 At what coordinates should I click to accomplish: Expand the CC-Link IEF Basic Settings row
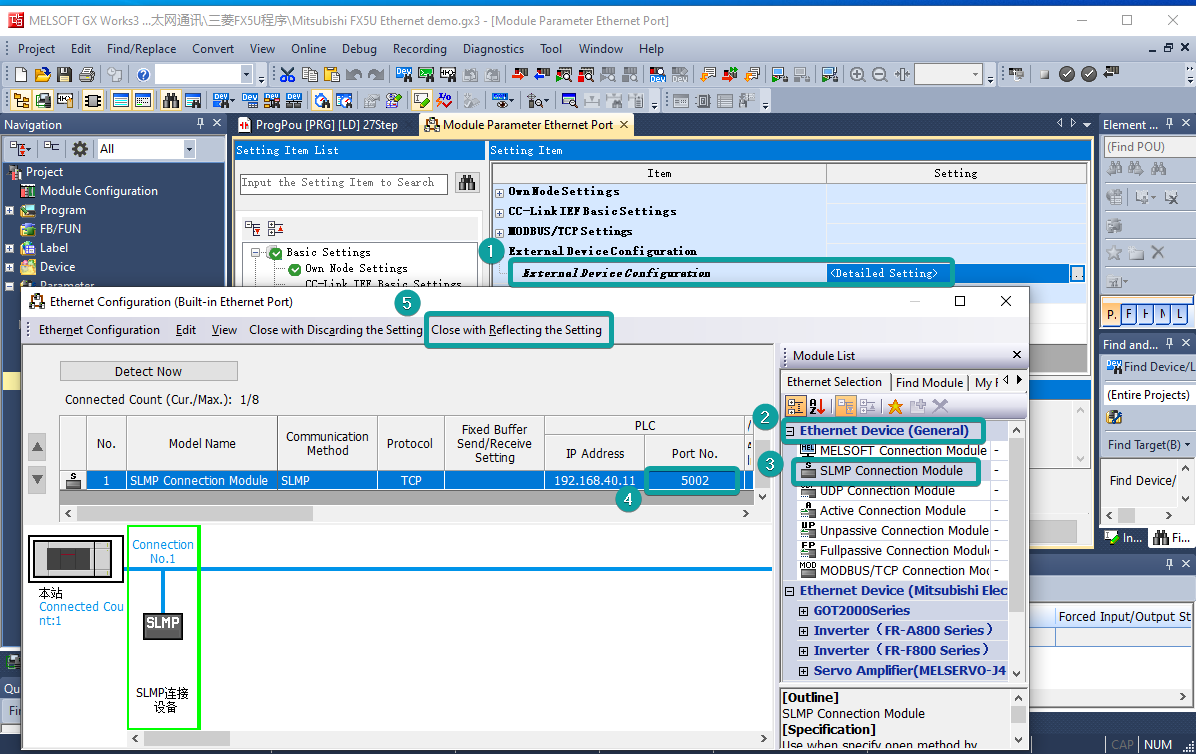tap(500, 212)
